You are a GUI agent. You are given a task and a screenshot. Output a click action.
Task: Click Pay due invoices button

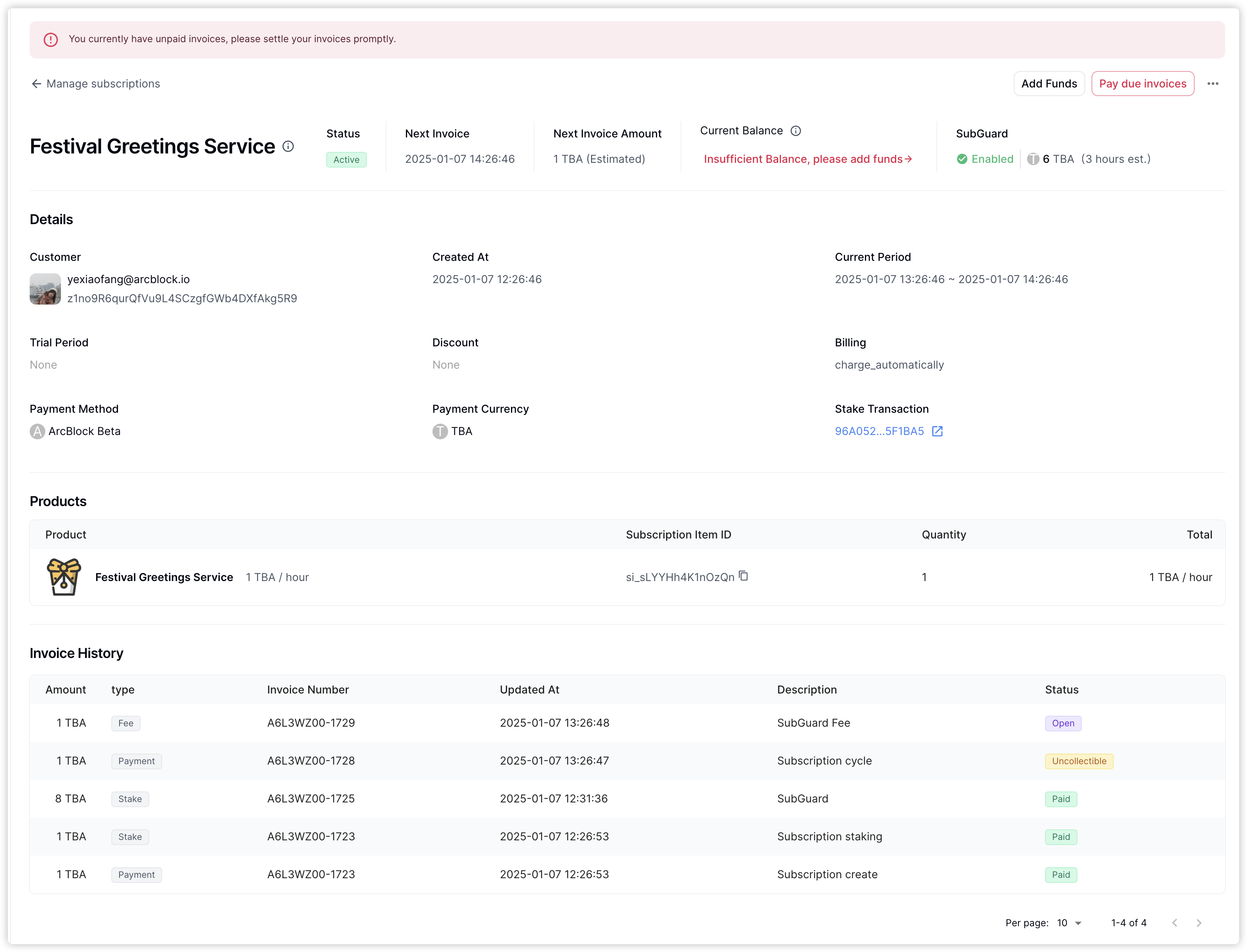(x=1142, y=84)
